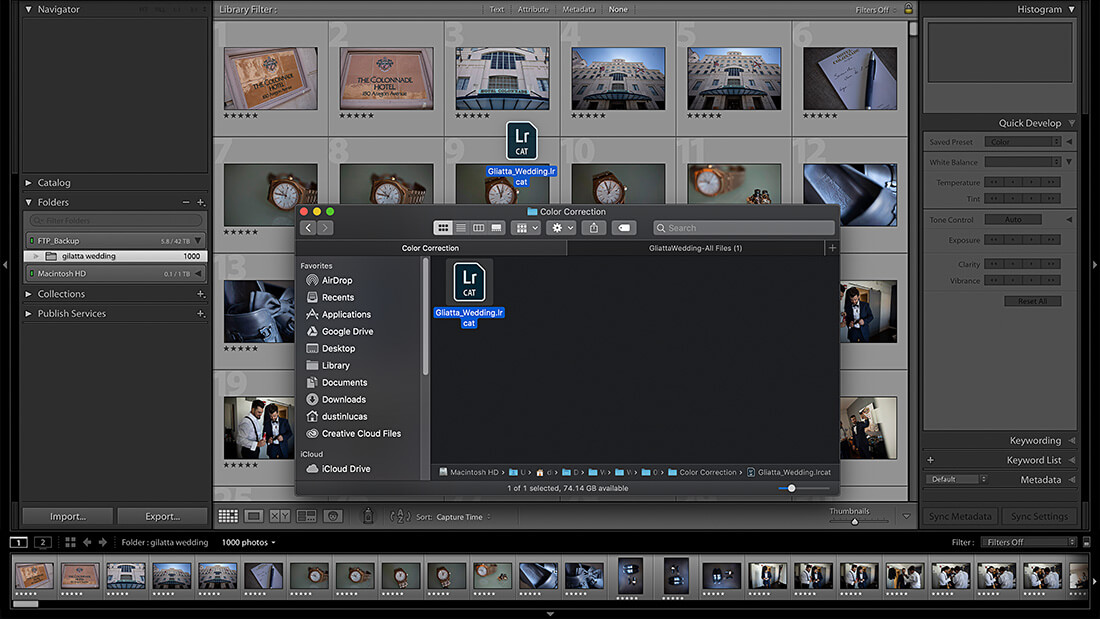Switch to Grid view in Lightroom toolbar
This screenshot has height=619, width=1100.
[x=228, y=516]
